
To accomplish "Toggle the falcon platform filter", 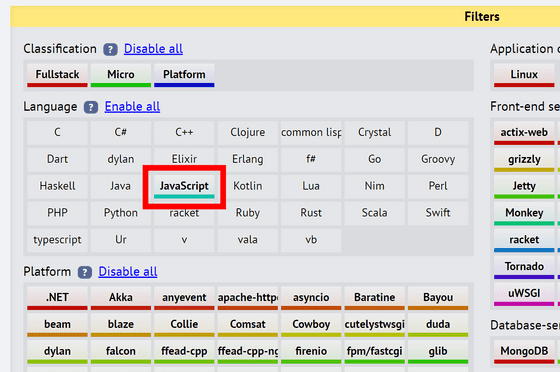I will (x=121, y=352).
